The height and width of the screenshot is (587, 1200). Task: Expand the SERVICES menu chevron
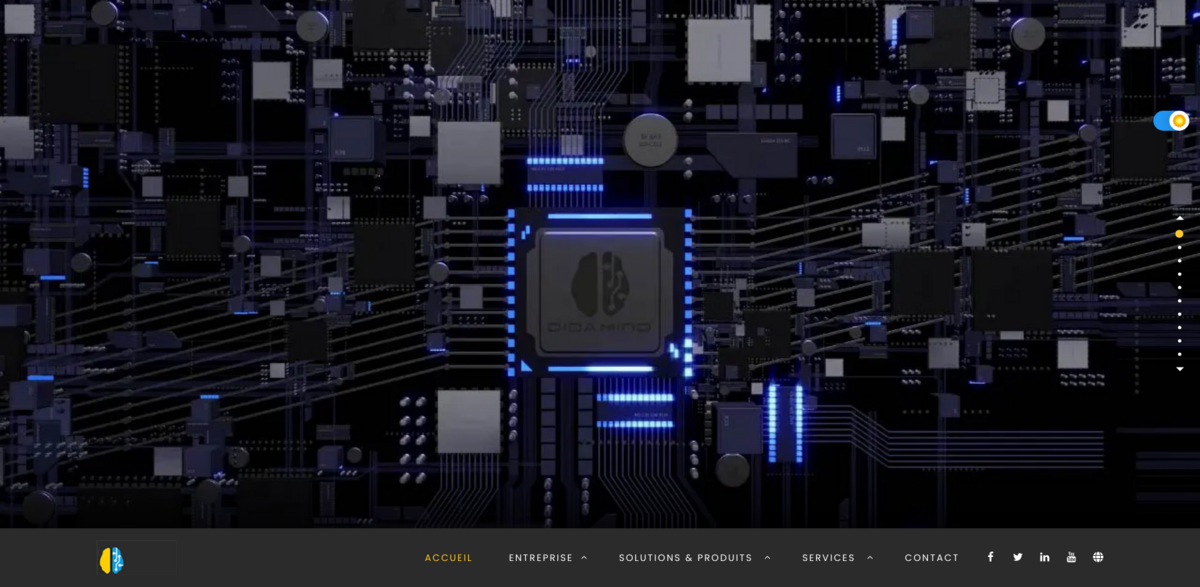pyautogui.click(x=870, y=558)
